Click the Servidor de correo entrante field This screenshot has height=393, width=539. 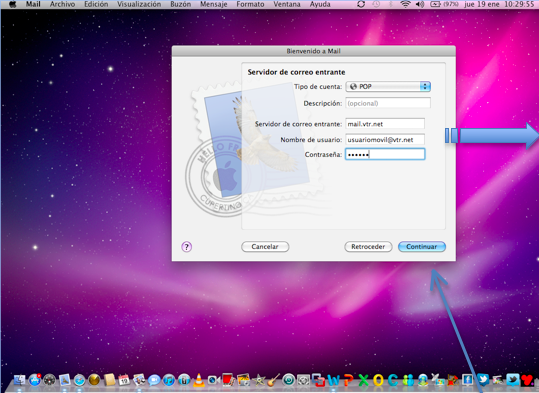point(385,124)
